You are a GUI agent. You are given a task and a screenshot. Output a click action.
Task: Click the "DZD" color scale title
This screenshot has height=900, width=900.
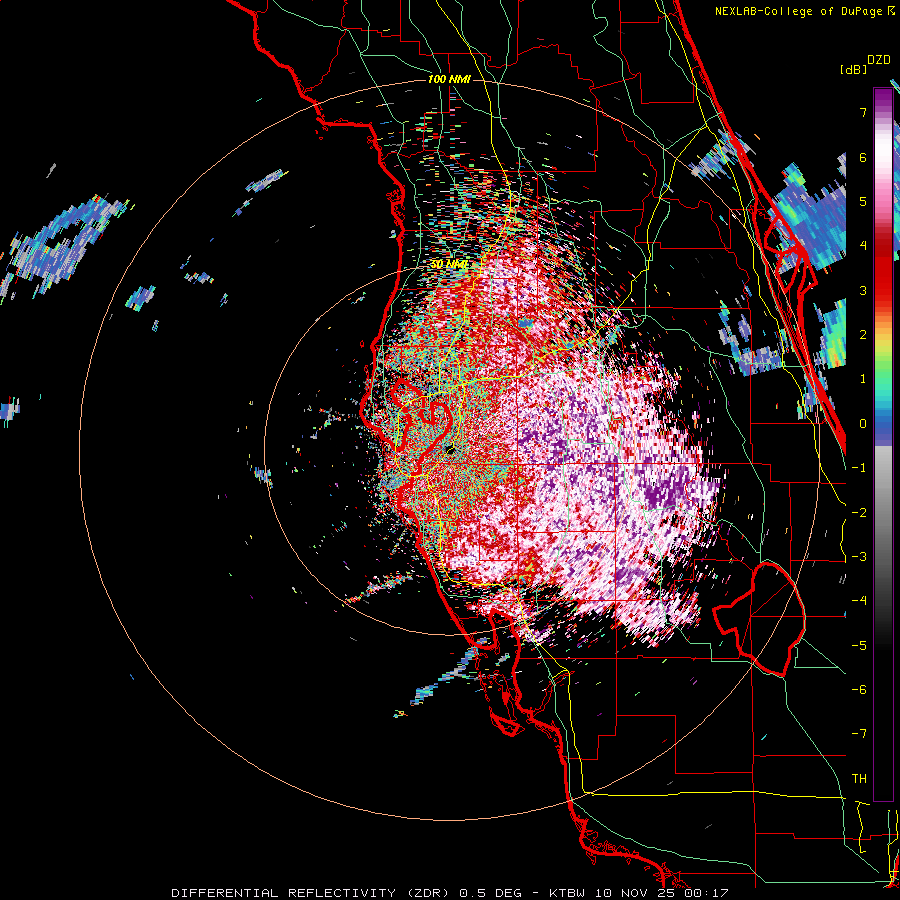point(879,60)
